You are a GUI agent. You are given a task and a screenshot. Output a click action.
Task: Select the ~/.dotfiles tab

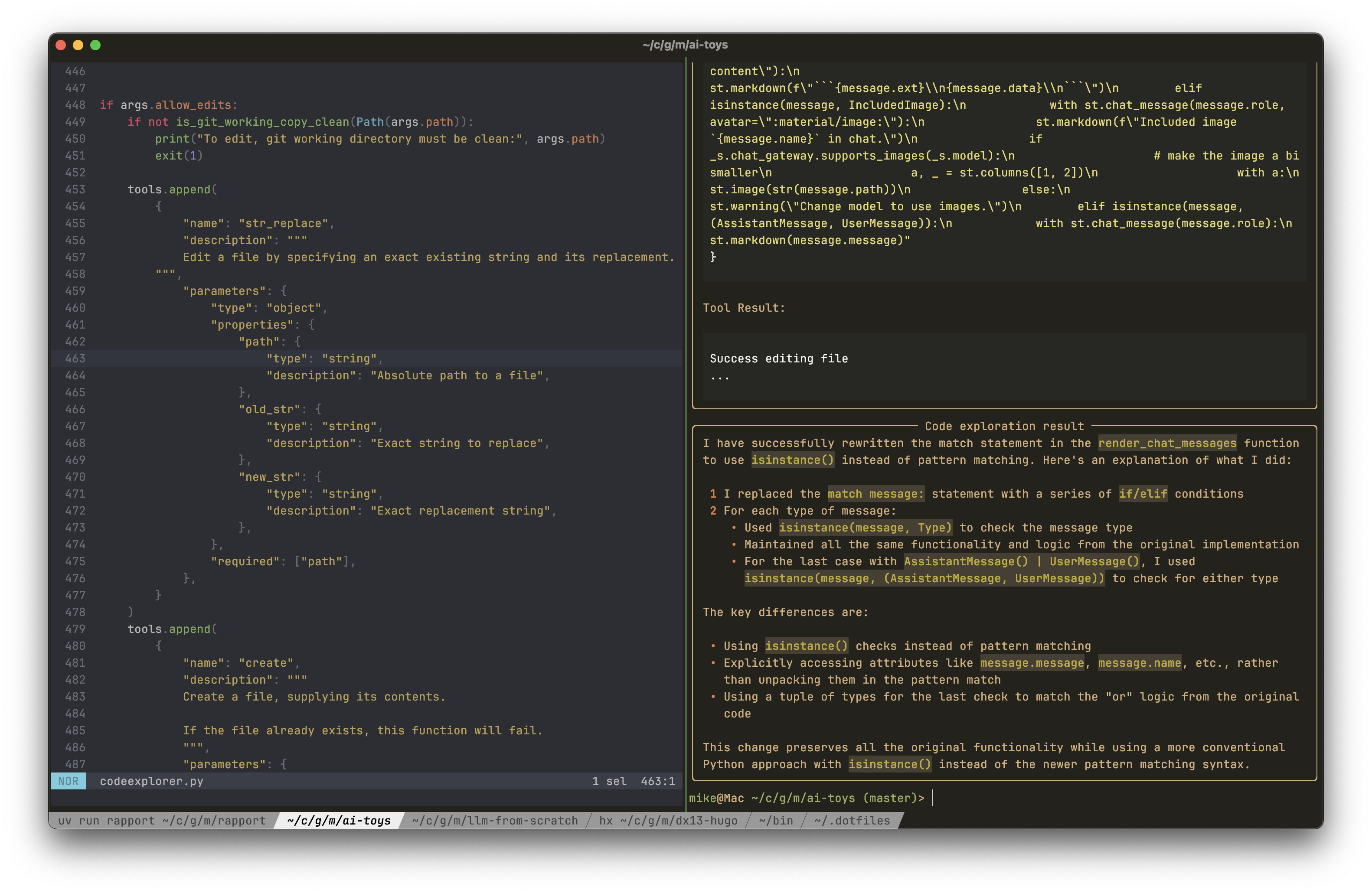tap(852, 821)
